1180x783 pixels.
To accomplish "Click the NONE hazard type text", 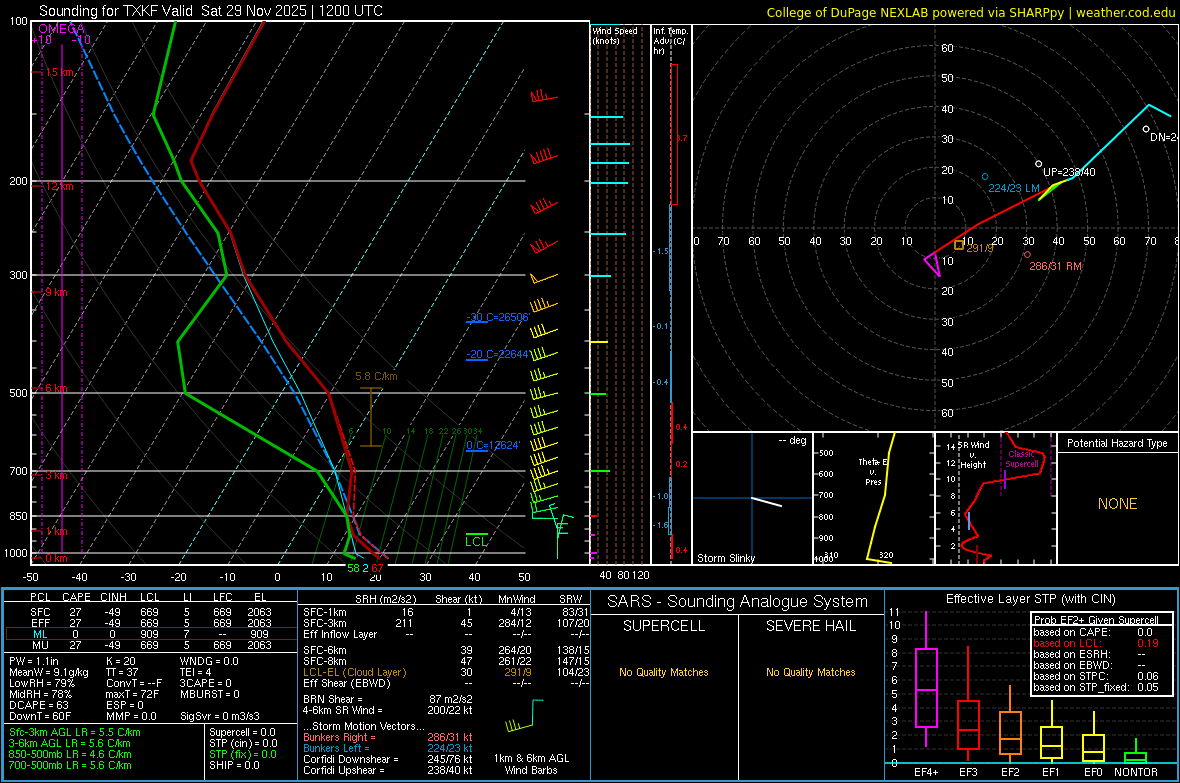I will click(x=1117, y=504).
